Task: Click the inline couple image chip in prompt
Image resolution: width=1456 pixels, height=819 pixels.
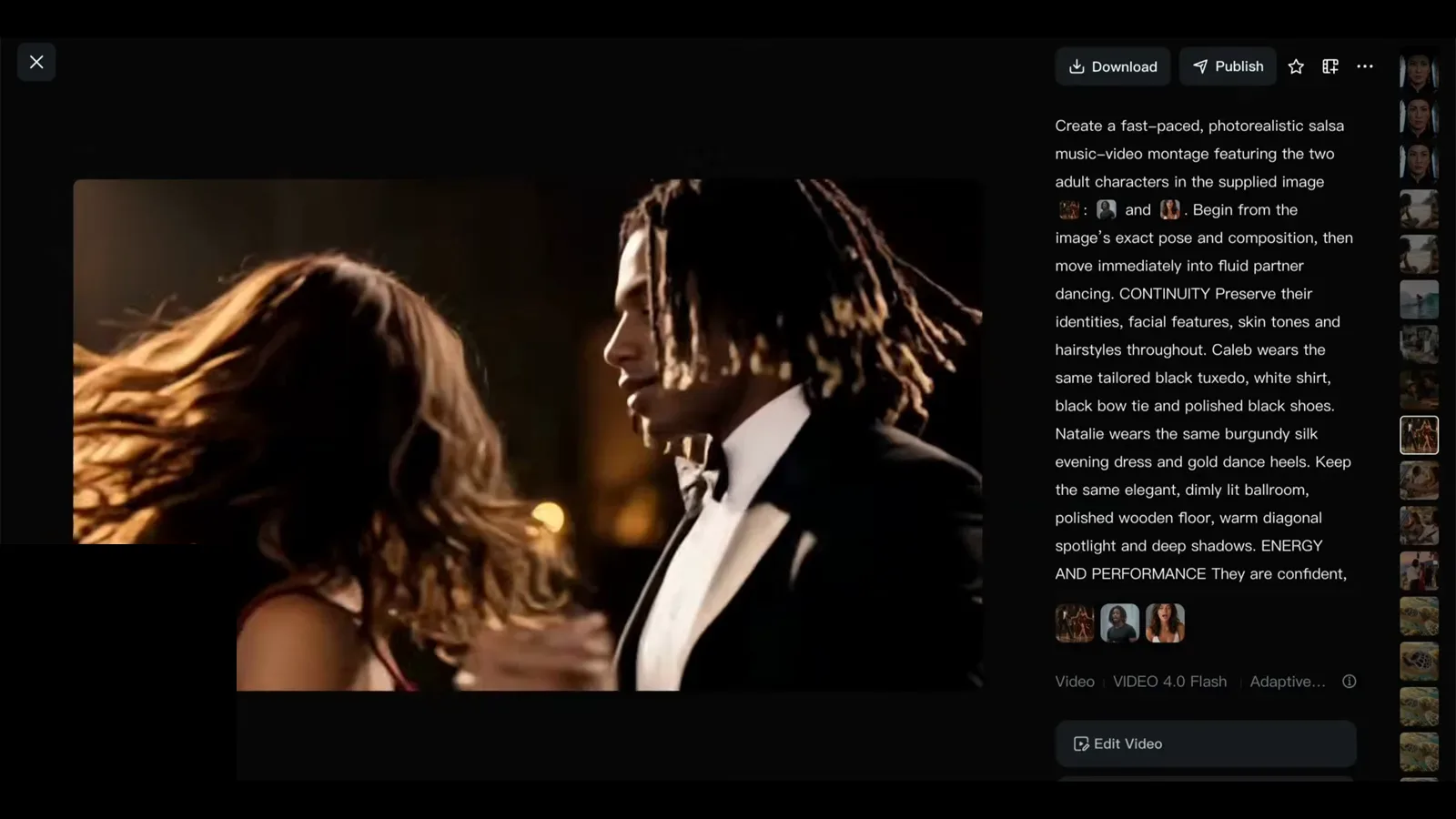Action: [x=1069, y=210]
